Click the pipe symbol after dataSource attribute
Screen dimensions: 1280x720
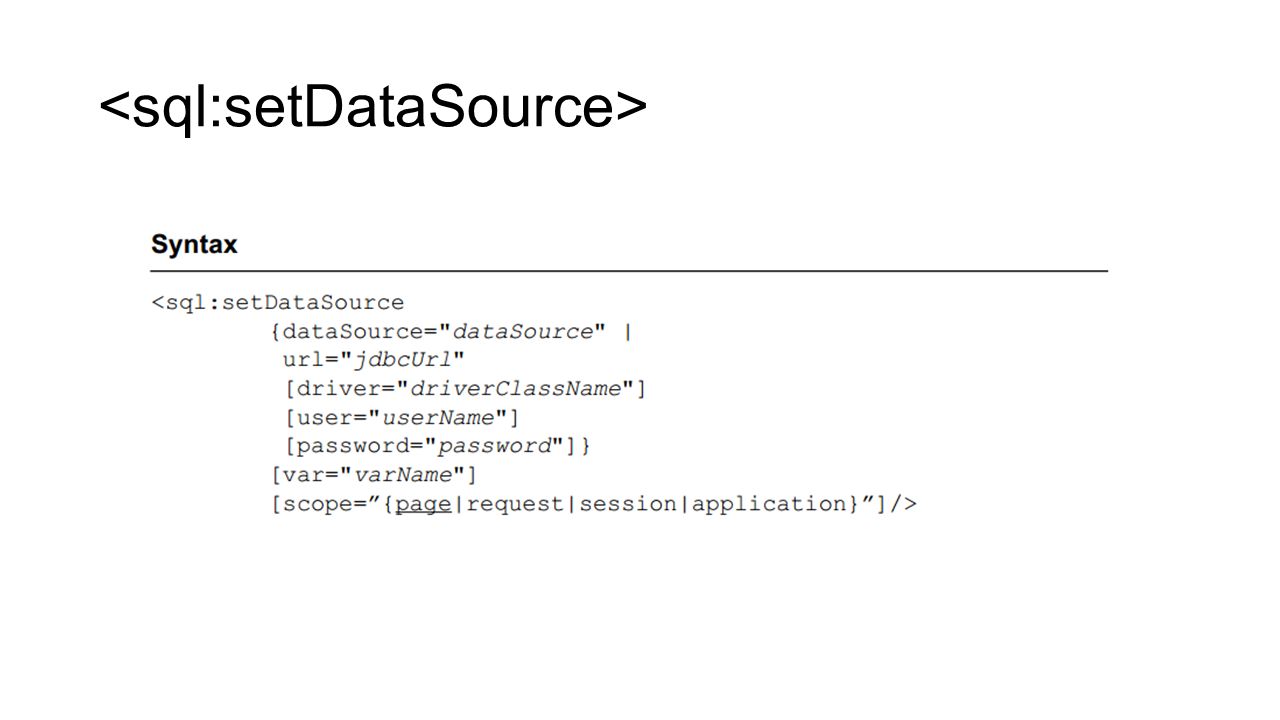628,332
